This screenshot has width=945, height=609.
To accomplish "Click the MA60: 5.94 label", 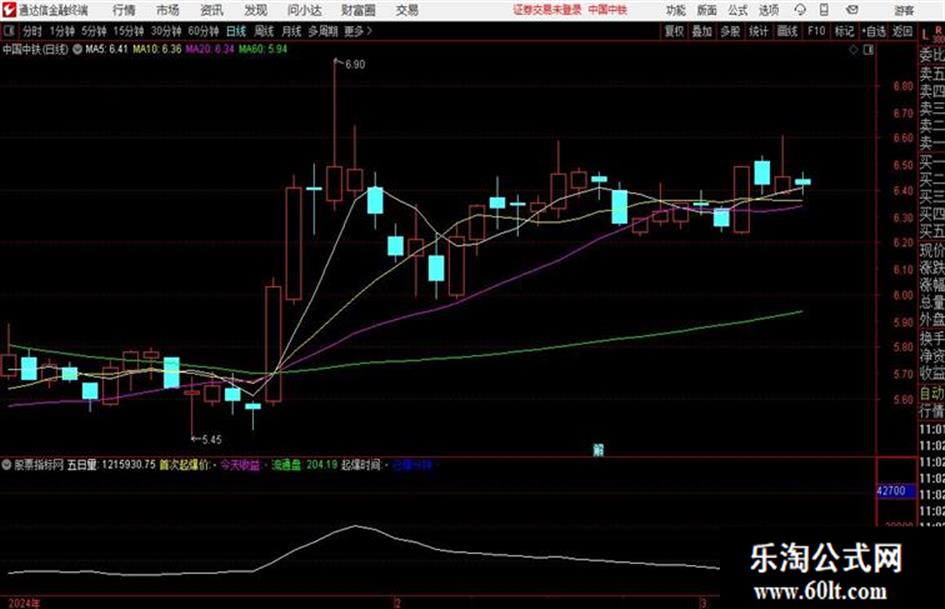I will (x=263, y=49).
